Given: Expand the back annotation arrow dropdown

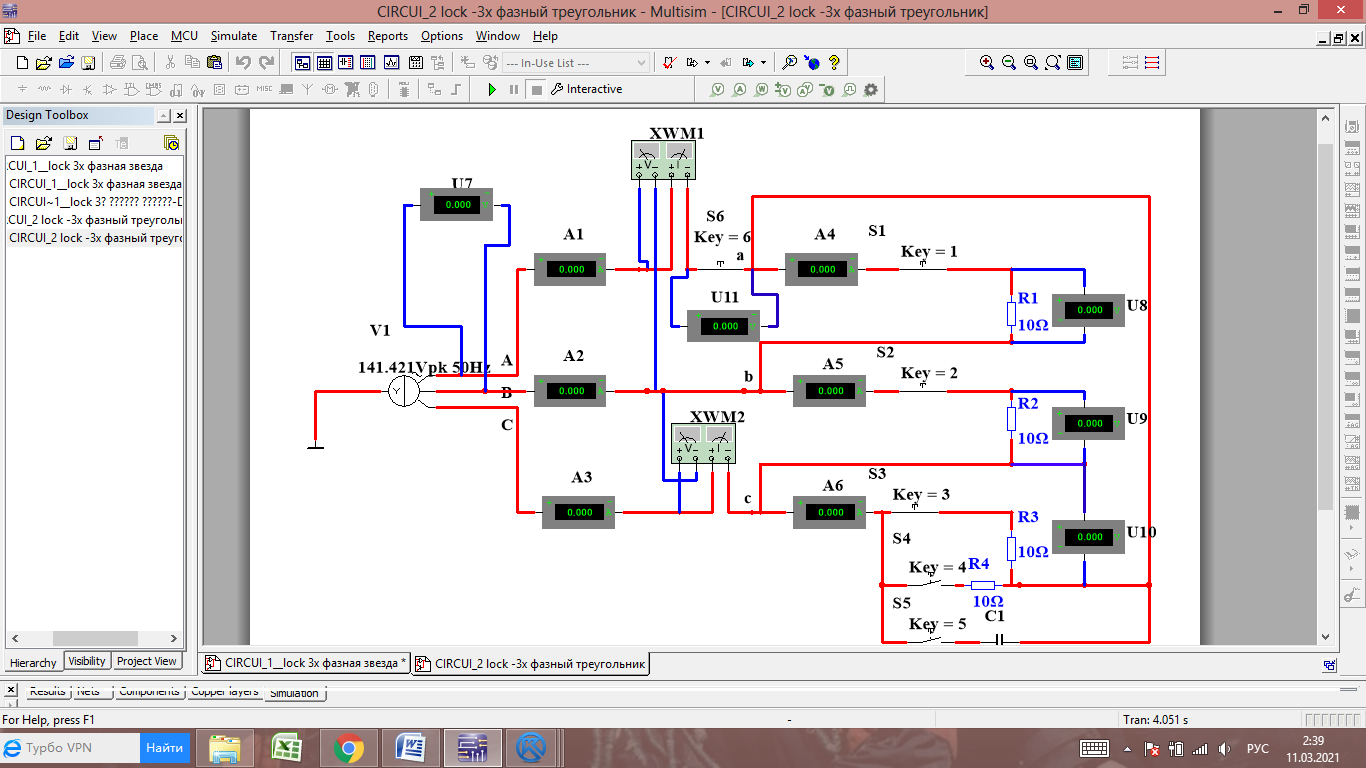Looking at the screenshot, I should (x=707, y=63).
